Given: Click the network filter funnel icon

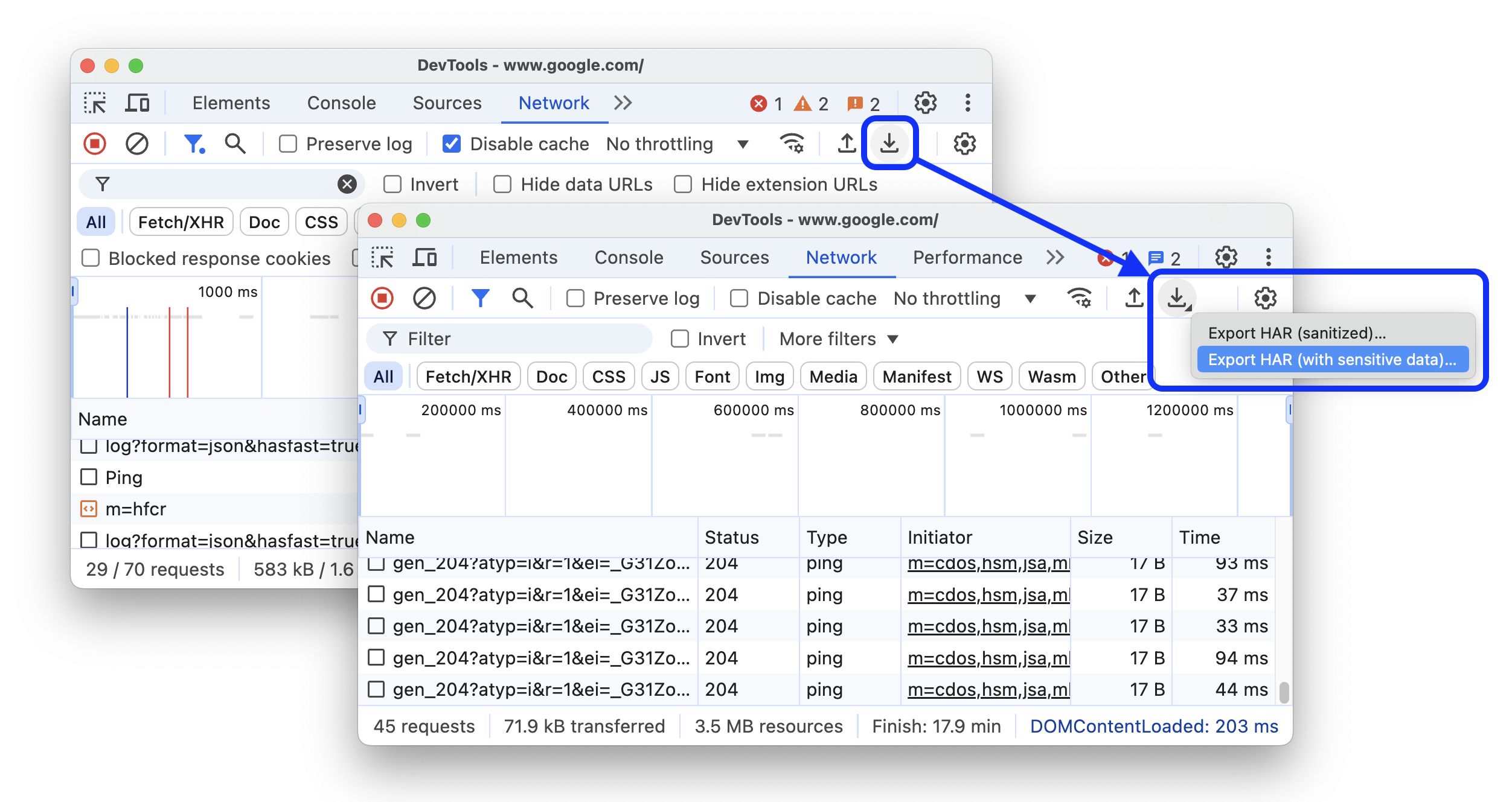Looking at the screenshot, I should pos(480,299).
